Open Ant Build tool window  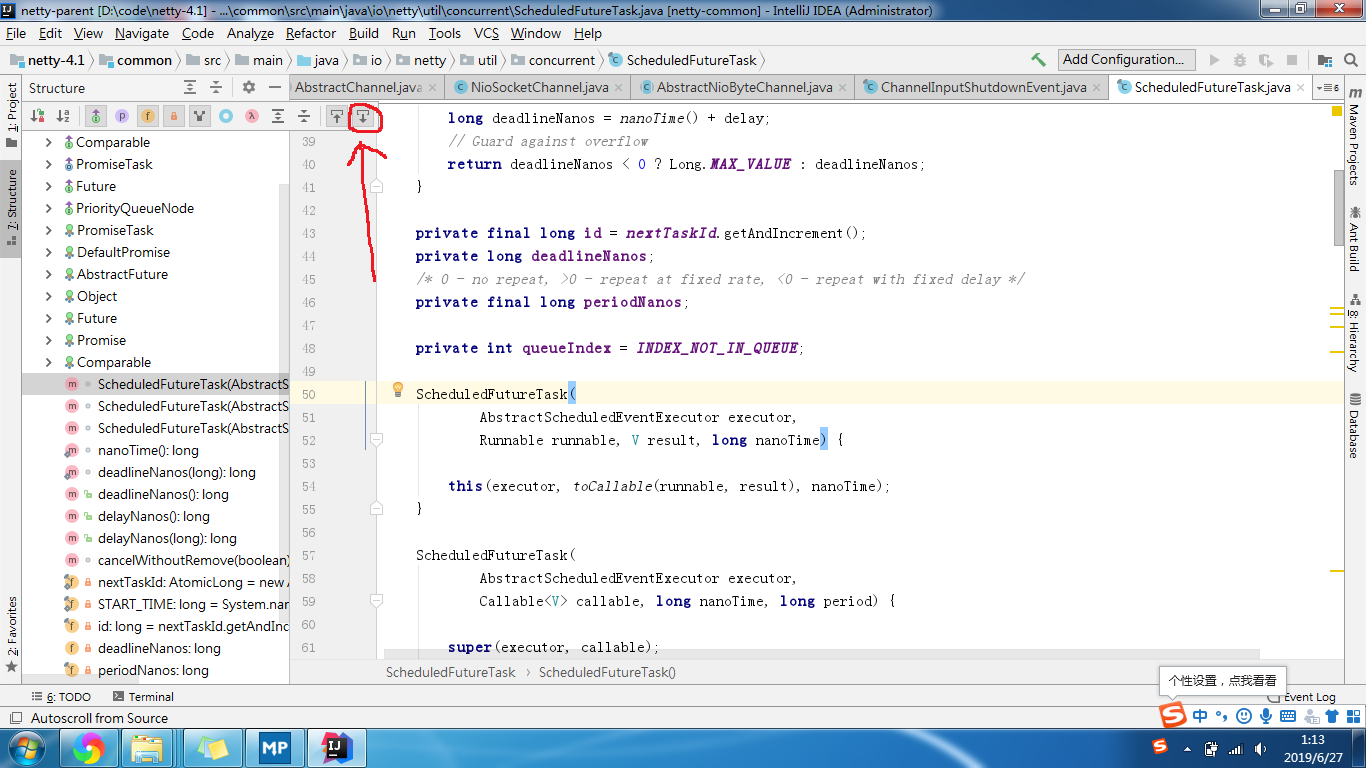(1355, 239)
